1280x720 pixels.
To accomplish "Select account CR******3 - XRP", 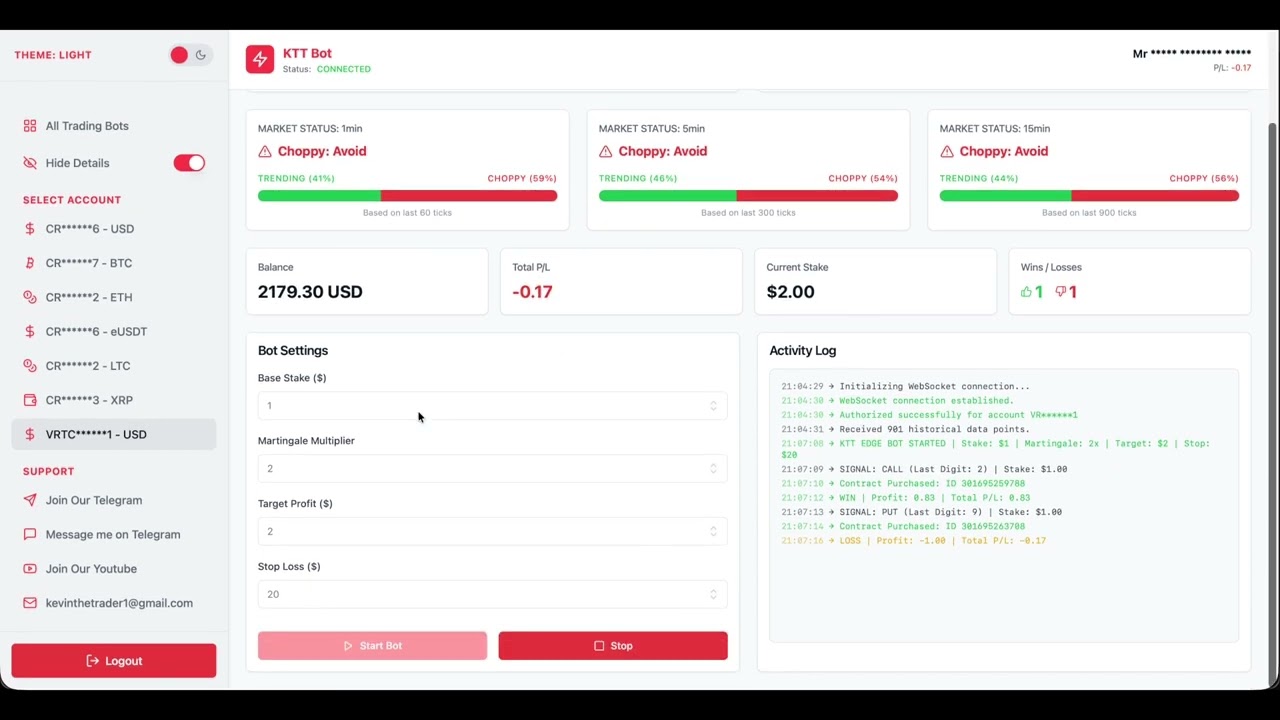I will (114, 400).
